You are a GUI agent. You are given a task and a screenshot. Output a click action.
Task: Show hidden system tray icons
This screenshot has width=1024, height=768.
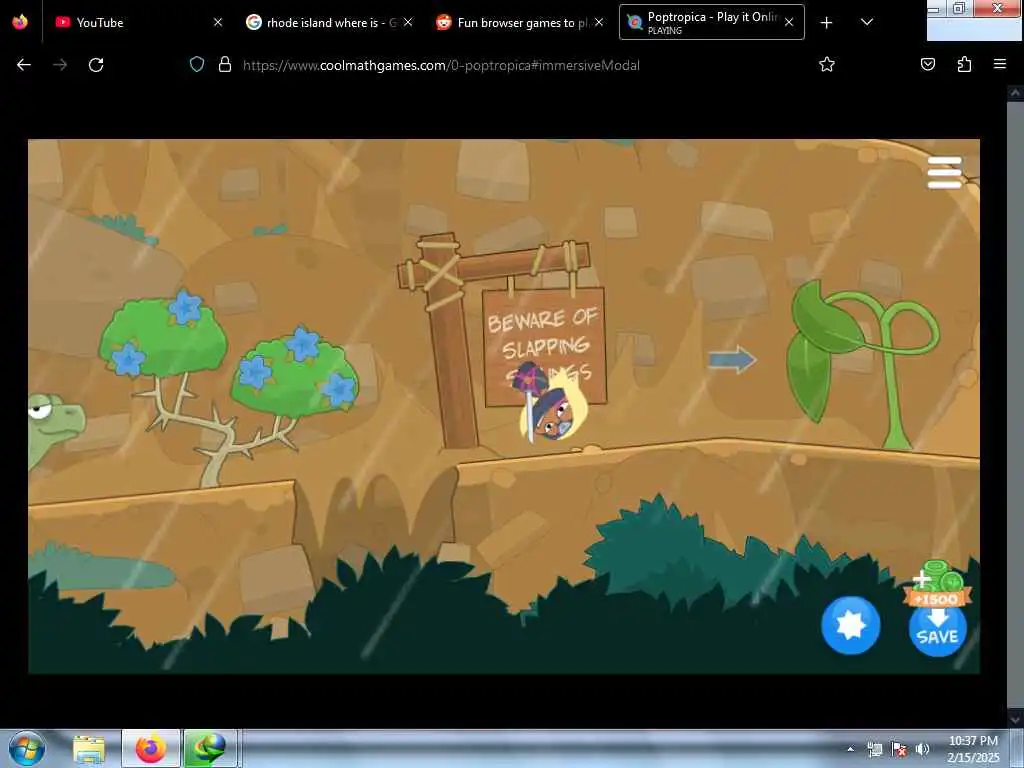[x=850, y=749]
